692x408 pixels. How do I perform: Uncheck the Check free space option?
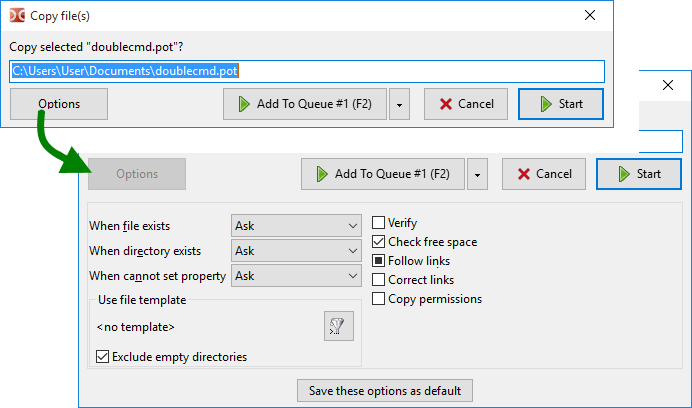379,242
